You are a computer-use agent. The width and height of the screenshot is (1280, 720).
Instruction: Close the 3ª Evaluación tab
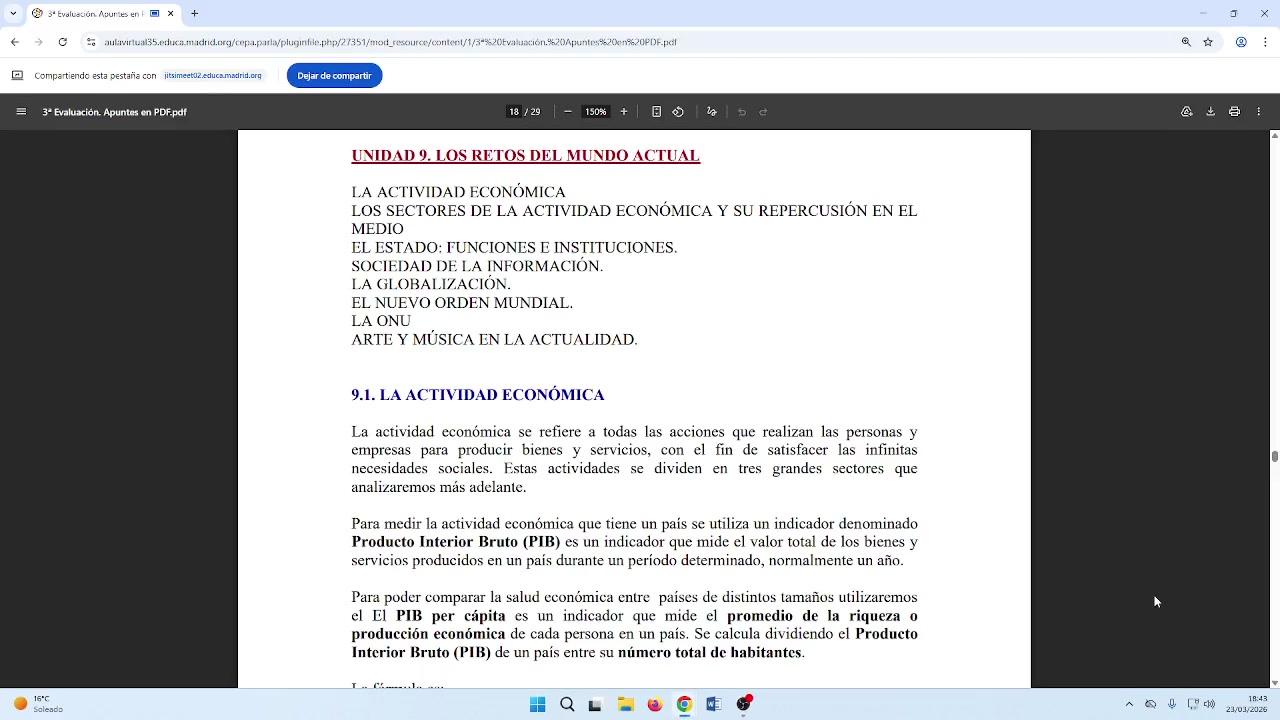(x=170, y=14)
